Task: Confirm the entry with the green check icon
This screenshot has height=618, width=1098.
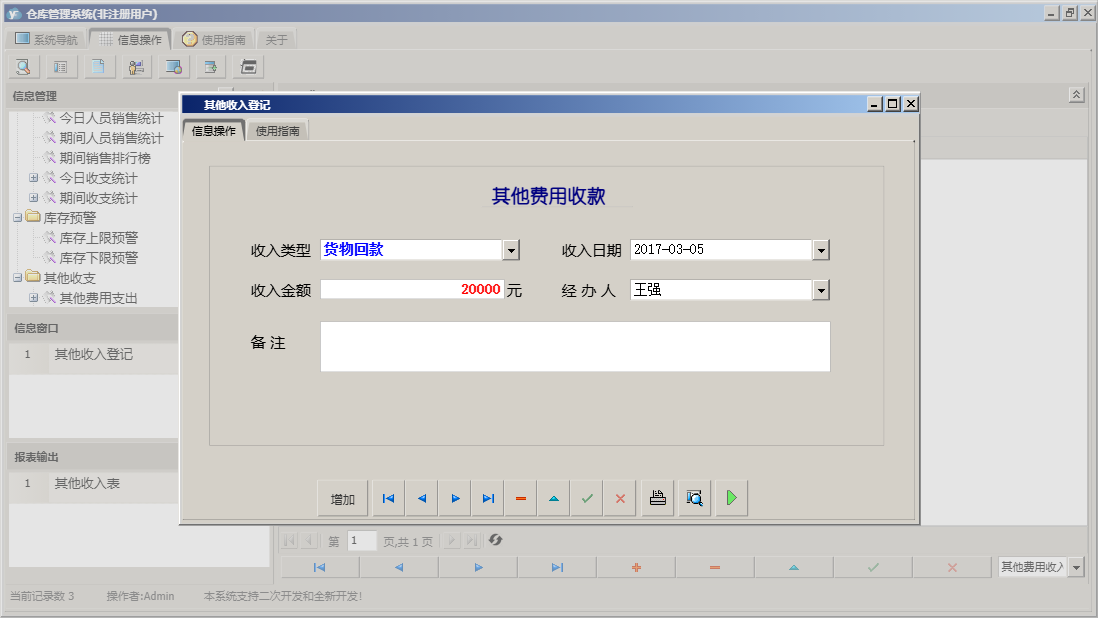Action: (586, 497)
